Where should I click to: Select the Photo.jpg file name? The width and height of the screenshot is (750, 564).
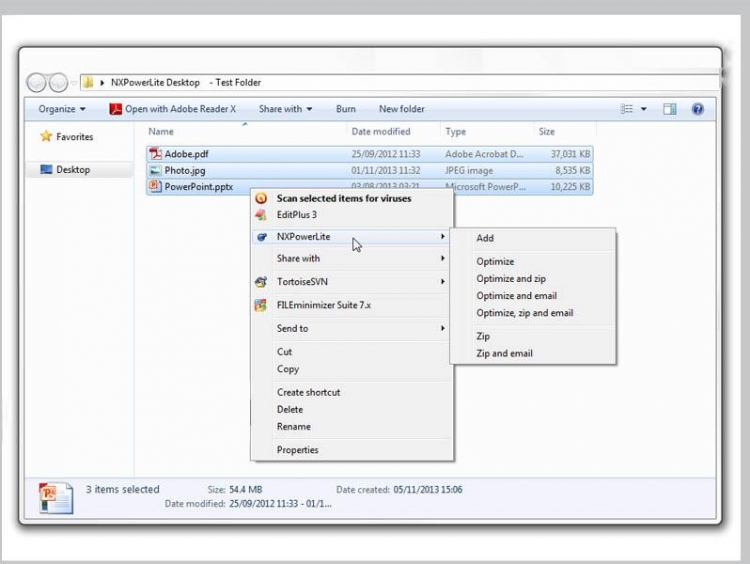tap(185, 170)
